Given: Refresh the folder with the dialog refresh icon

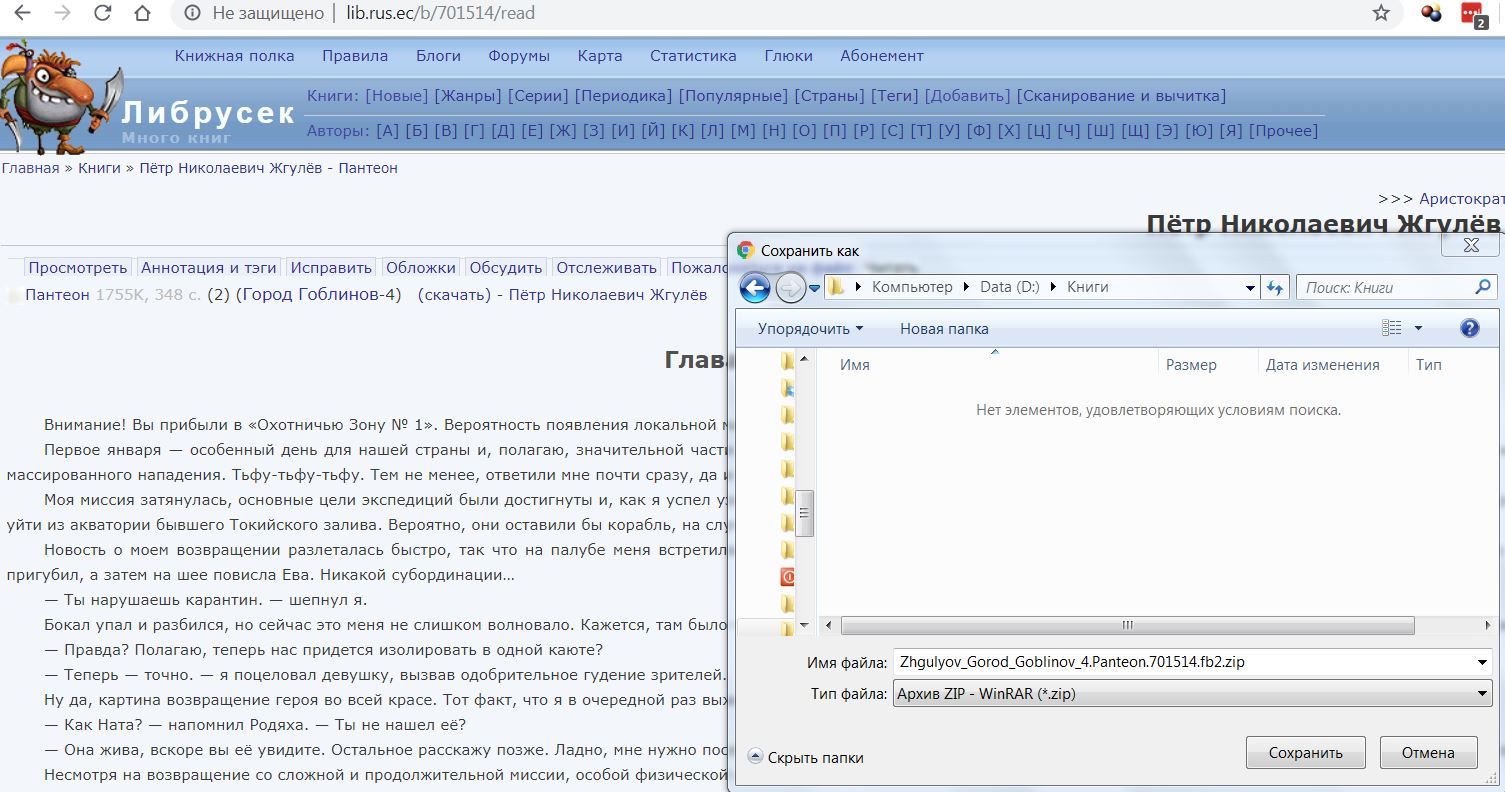Looking at the screenshot, I should tap(1274, 288).
